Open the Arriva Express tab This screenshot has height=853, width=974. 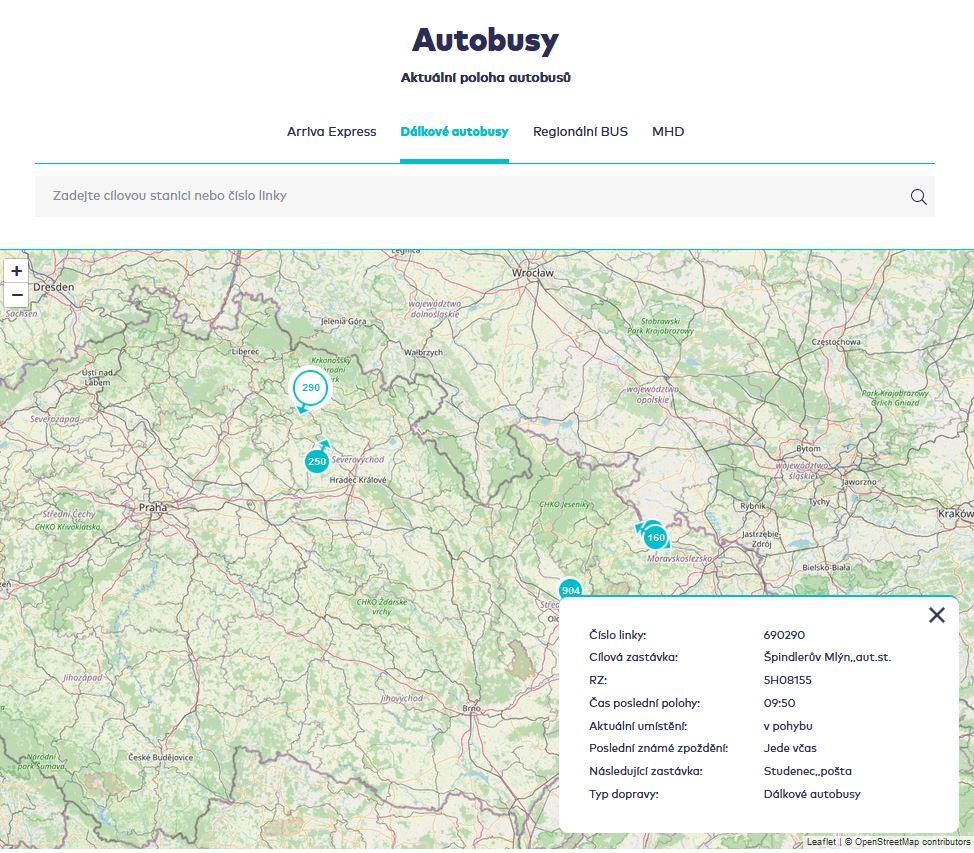point(331,132)
